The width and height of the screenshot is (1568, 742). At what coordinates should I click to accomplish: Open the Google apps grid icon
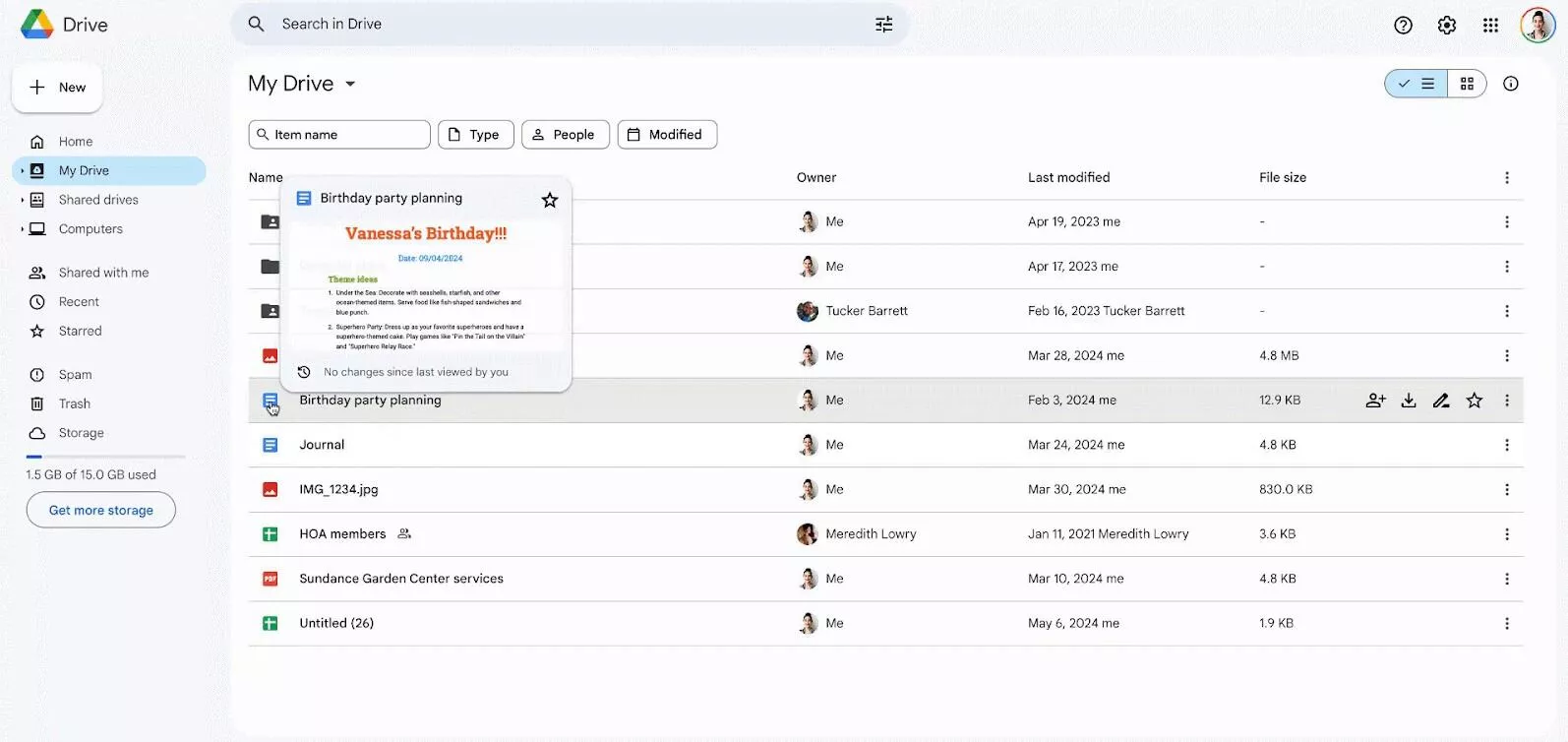coord(1490,26)
